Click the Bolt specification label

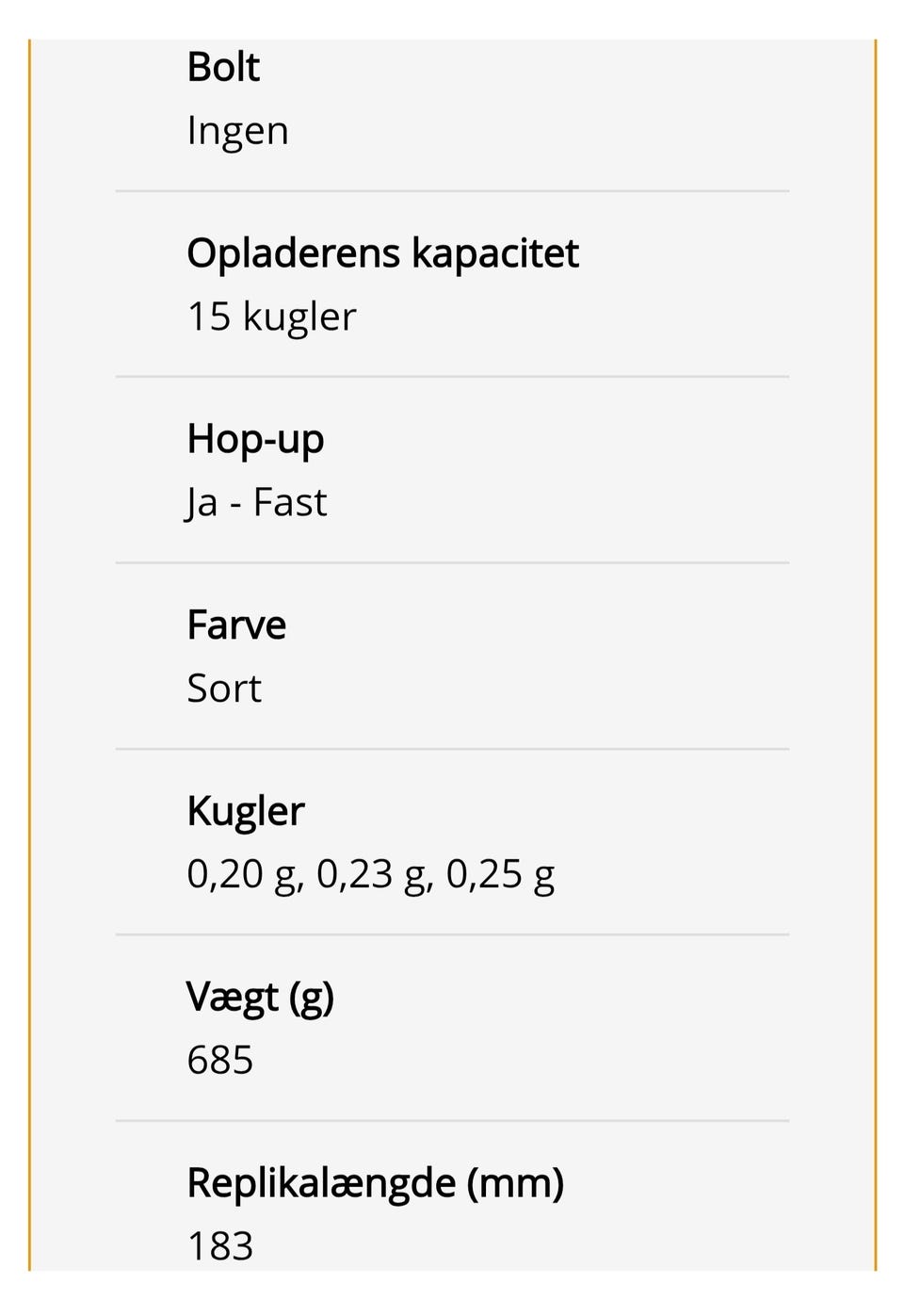pos(223,68)
